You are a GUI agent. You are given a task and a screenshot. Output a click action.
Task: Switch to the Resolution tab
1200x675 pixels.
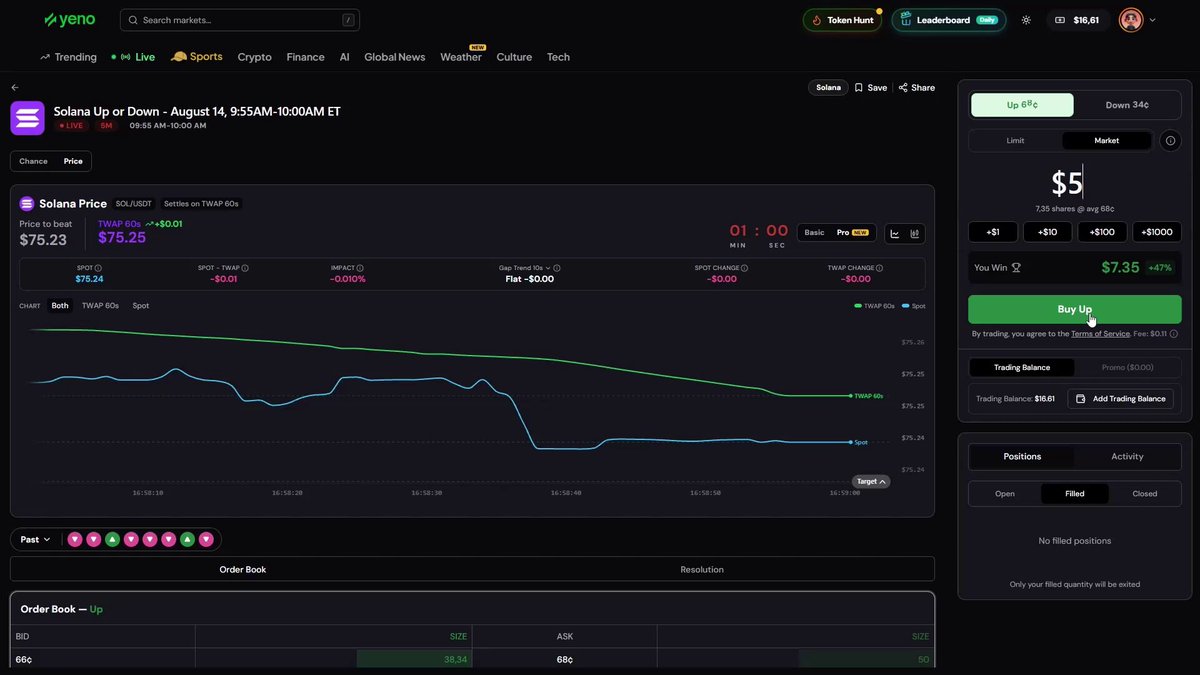click(x=702, y=570)
